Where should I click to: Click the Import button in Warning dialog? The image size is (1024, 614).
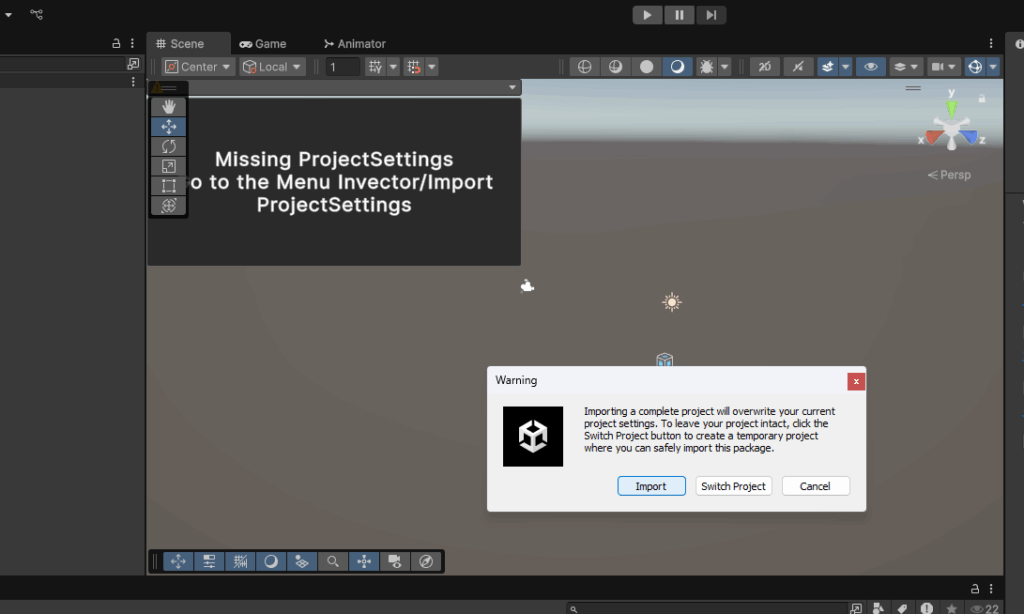point(650,486)
